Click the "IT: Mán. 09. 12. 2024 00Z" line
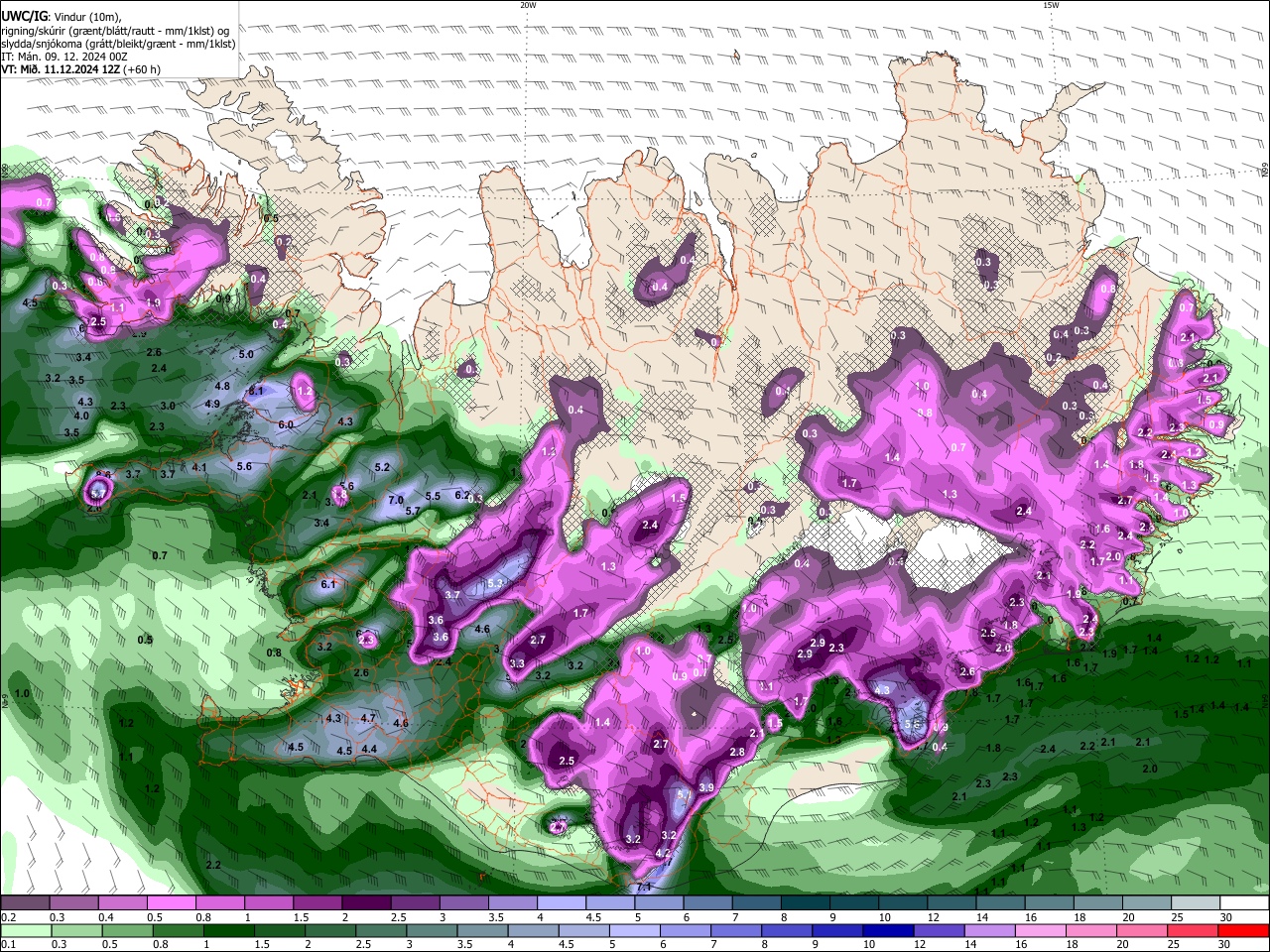The width and height of the screenshot is (1270, 952). [66, 57]
